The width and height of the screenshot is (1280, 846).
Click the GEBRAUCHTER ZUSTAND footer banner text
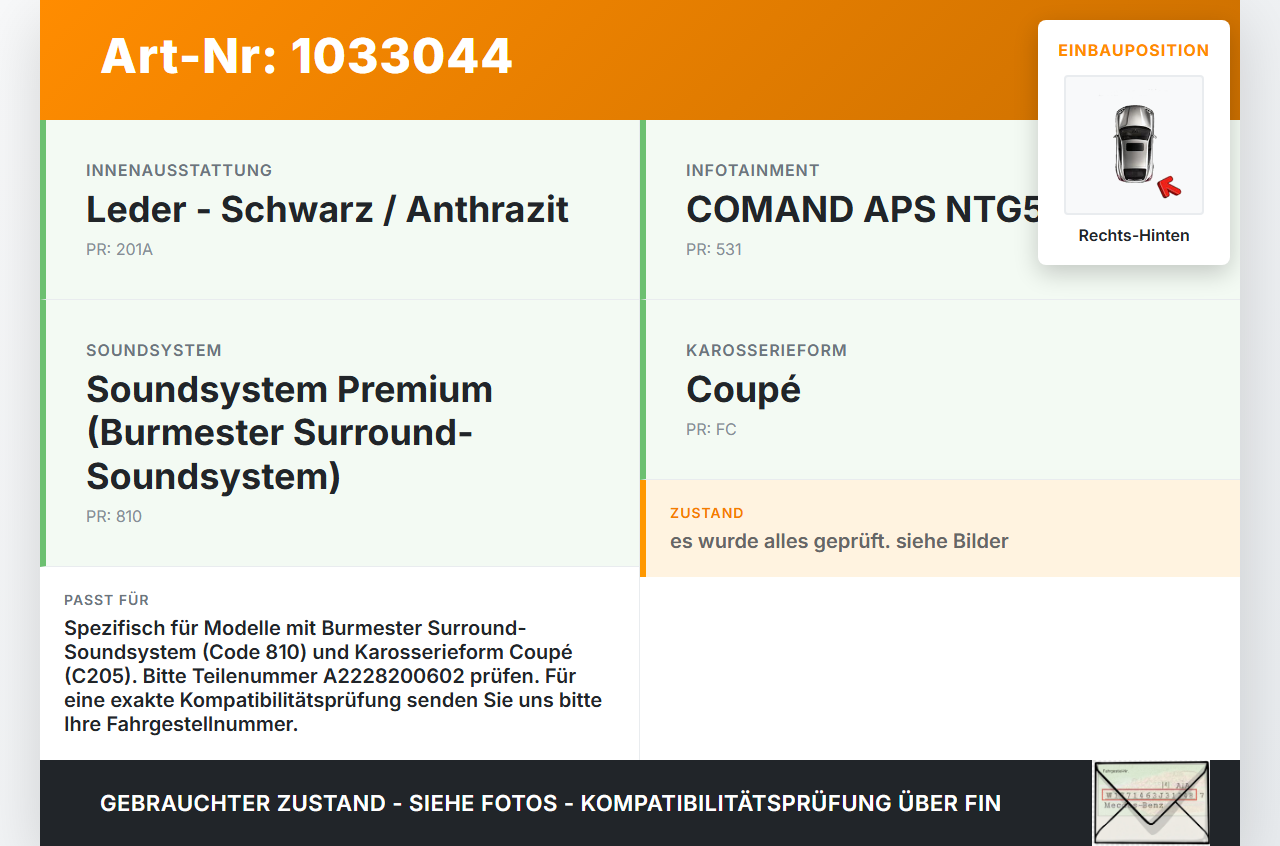550,803
